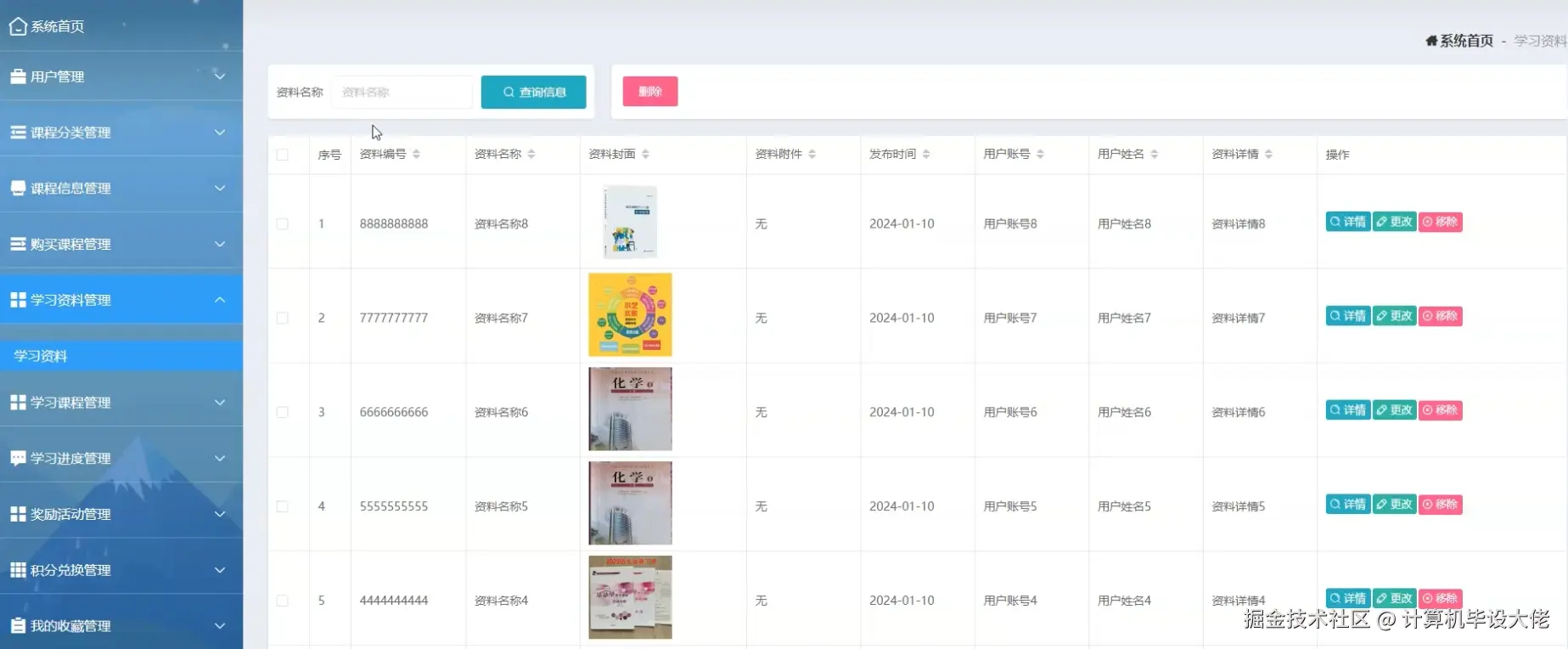This screenshot has width=1568, height=649.
Task: Open the yellow cover thumbnail for 资料名称7
Action: tap(630, 314)
